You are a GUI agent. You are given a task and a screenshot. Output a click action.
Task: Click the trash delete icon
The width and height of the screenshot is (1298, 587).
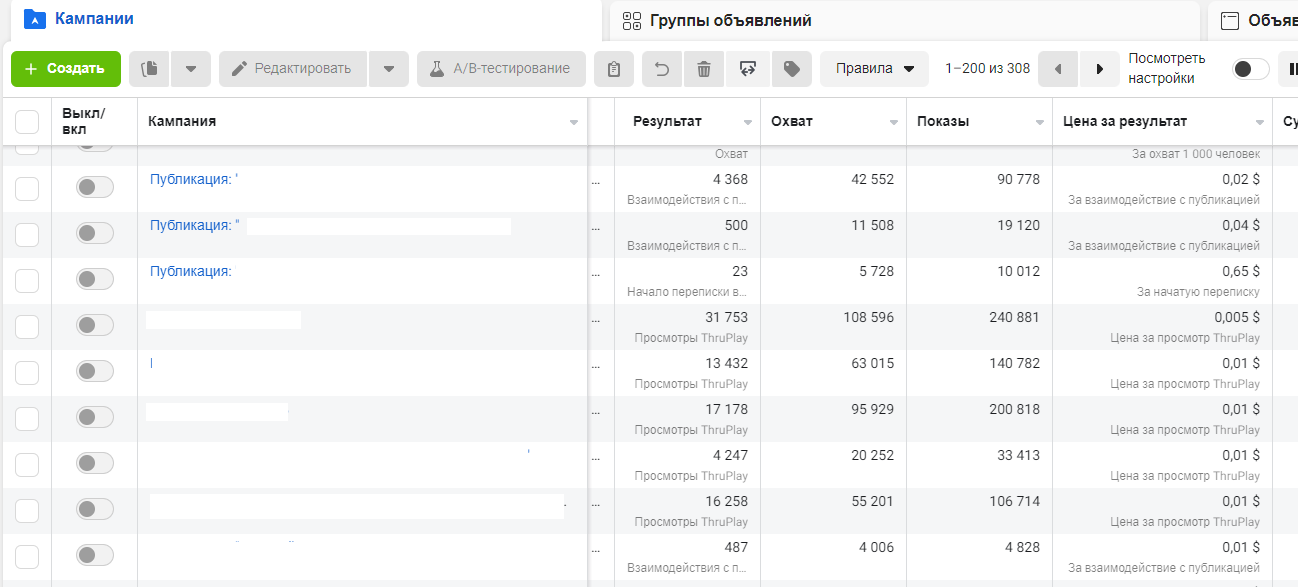coord(704,69)
